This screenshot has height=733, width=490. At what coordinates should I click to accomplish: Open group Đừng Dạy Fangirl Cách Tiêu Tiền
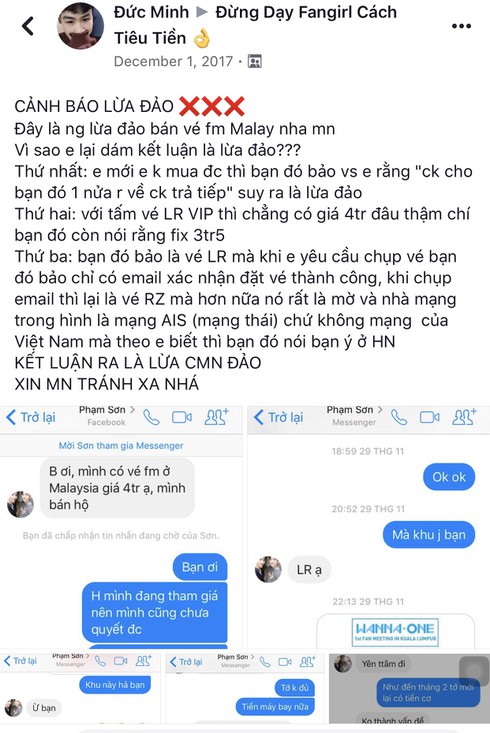pyautogui.click(x=255, y=25)
